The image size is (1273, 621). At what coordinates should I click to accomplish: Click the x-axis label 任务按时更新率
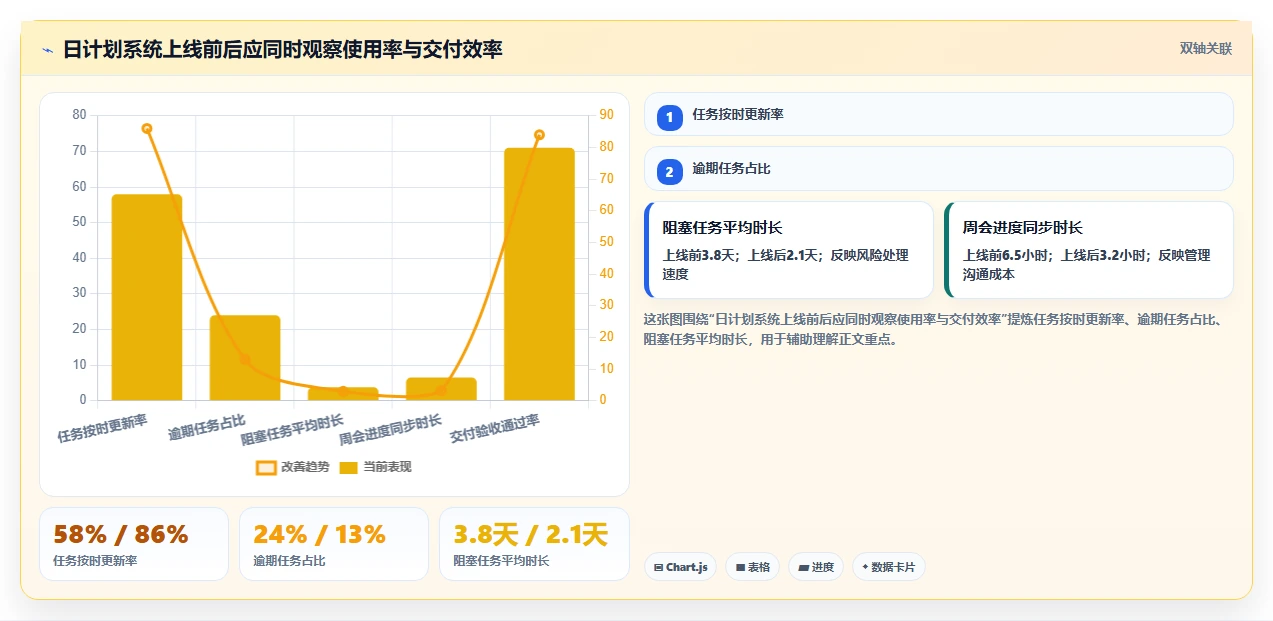[x=102, y=428]
